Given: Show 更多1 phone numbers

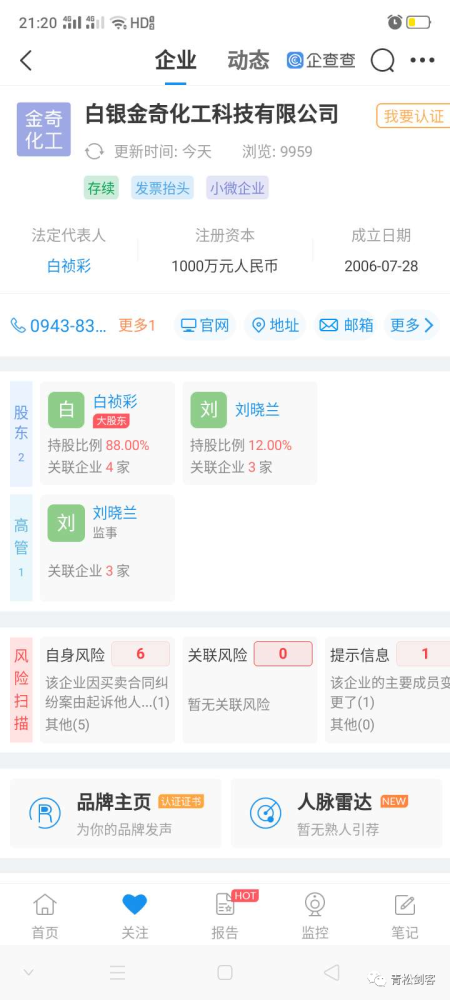Looking at the screenshot, I should pos(137,325).
